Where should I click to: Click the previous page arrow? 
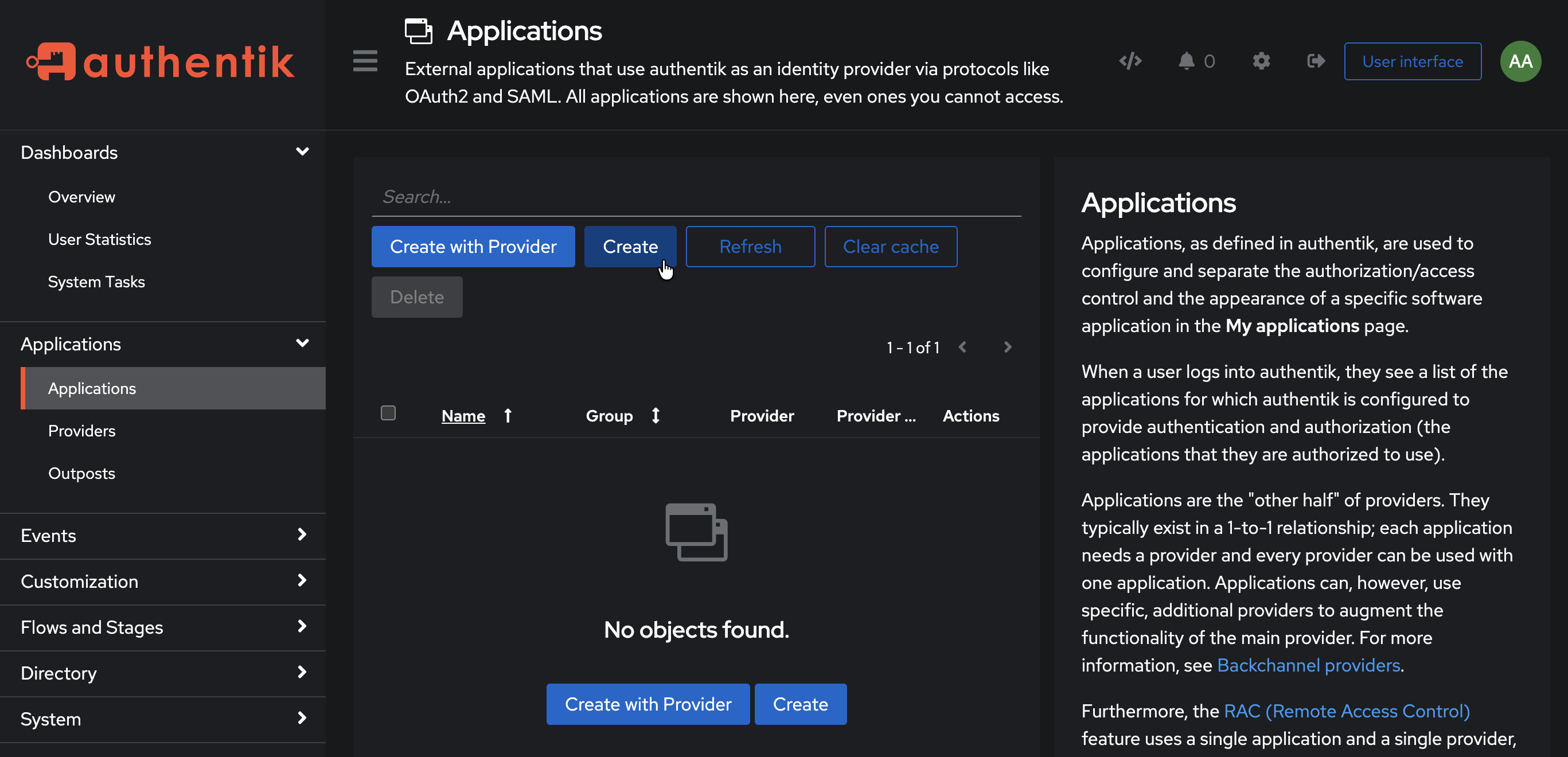point(962,347)
